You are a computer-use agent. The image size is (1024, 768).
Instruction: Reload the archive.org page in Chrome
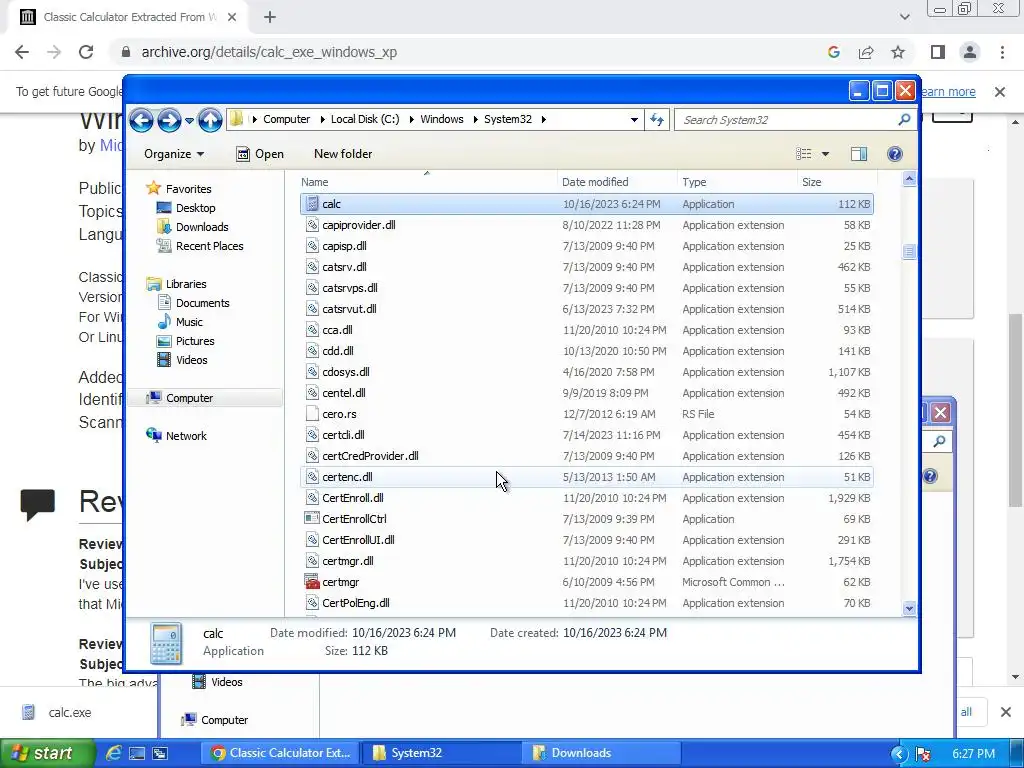point(86,52)
